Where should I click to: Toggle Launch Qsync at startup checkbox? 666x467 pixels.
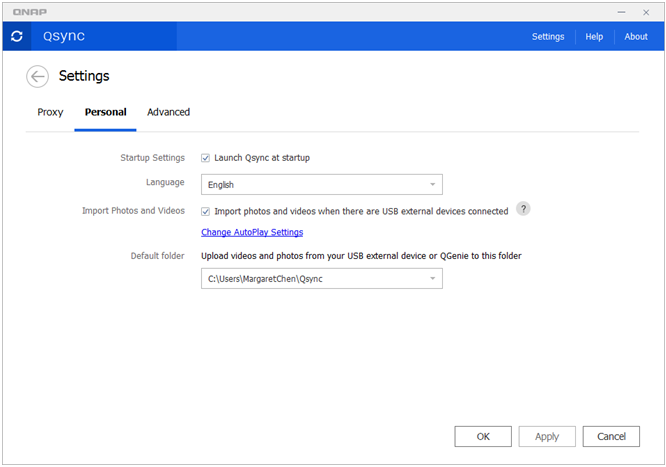click(206, 158)
